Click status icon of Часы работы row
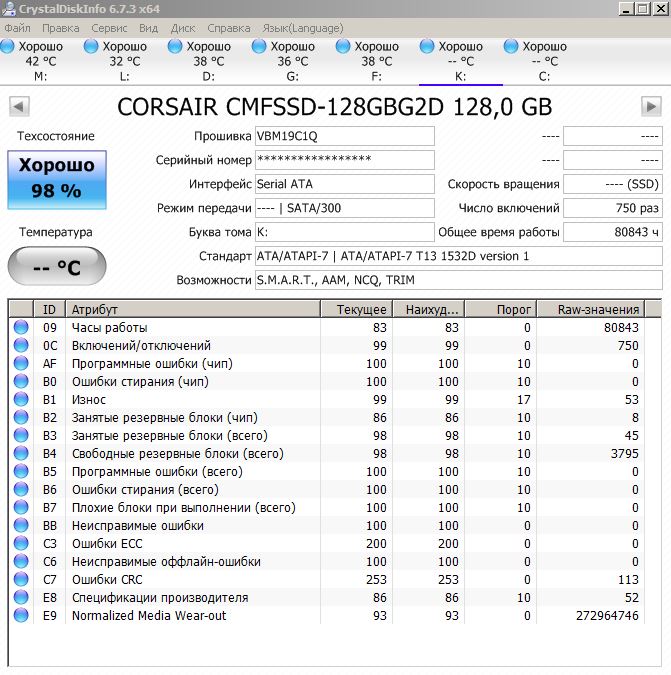The image size is (671, 675). 21,327
